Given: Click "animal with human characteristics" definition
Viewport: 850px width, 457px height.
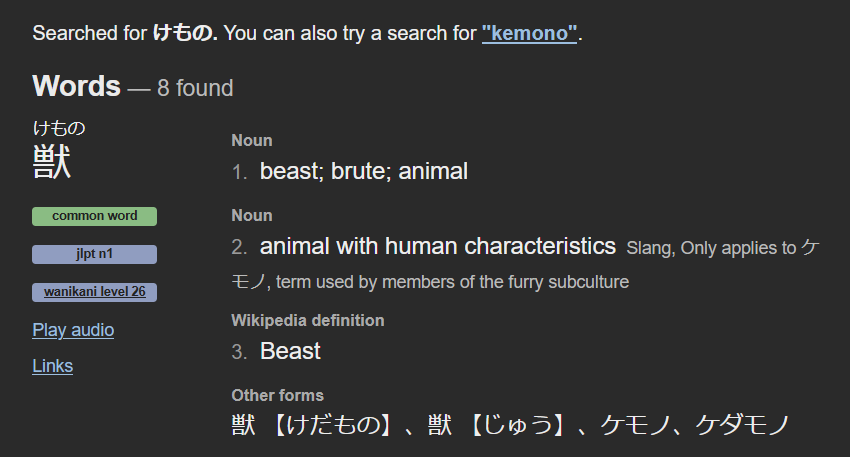Looking at the screenshot, I should (437, 246).
